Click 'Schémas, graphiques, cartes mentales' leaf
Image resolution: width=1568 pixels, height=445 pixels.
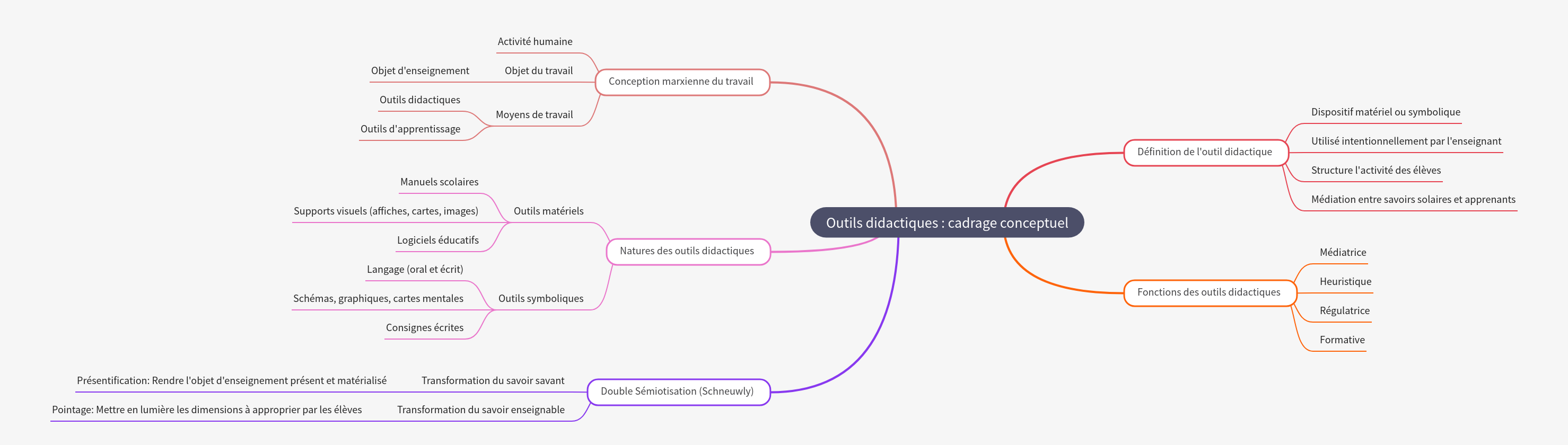(x=378, y=298)
